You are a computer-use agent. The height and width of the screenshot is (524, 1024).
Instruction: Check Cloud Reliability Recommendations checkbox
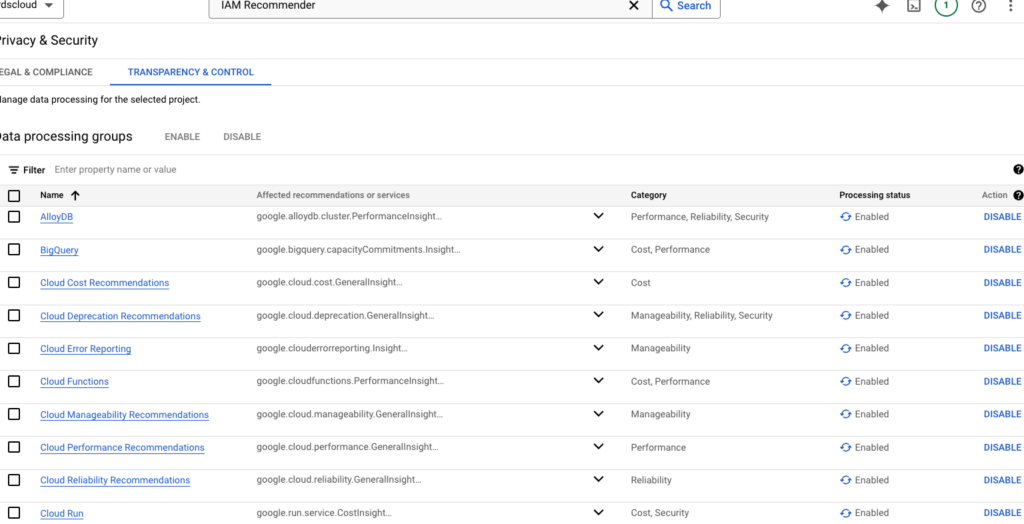click(x=14, y=480)
